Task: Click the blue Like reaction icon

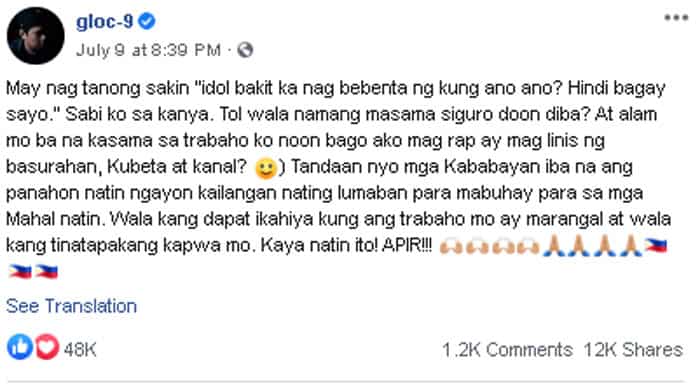Action: [x=20, y=347]
